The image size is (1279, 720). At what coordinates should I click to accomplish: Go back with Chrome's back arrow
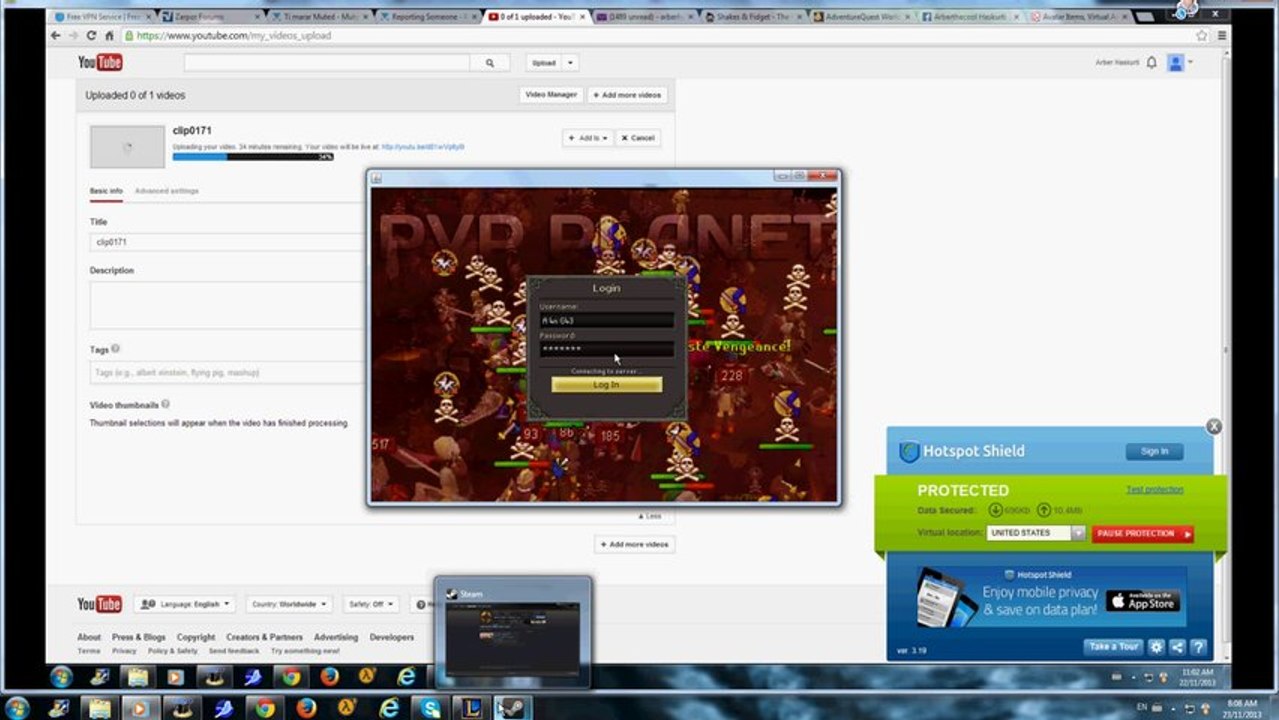pos(56,35)
